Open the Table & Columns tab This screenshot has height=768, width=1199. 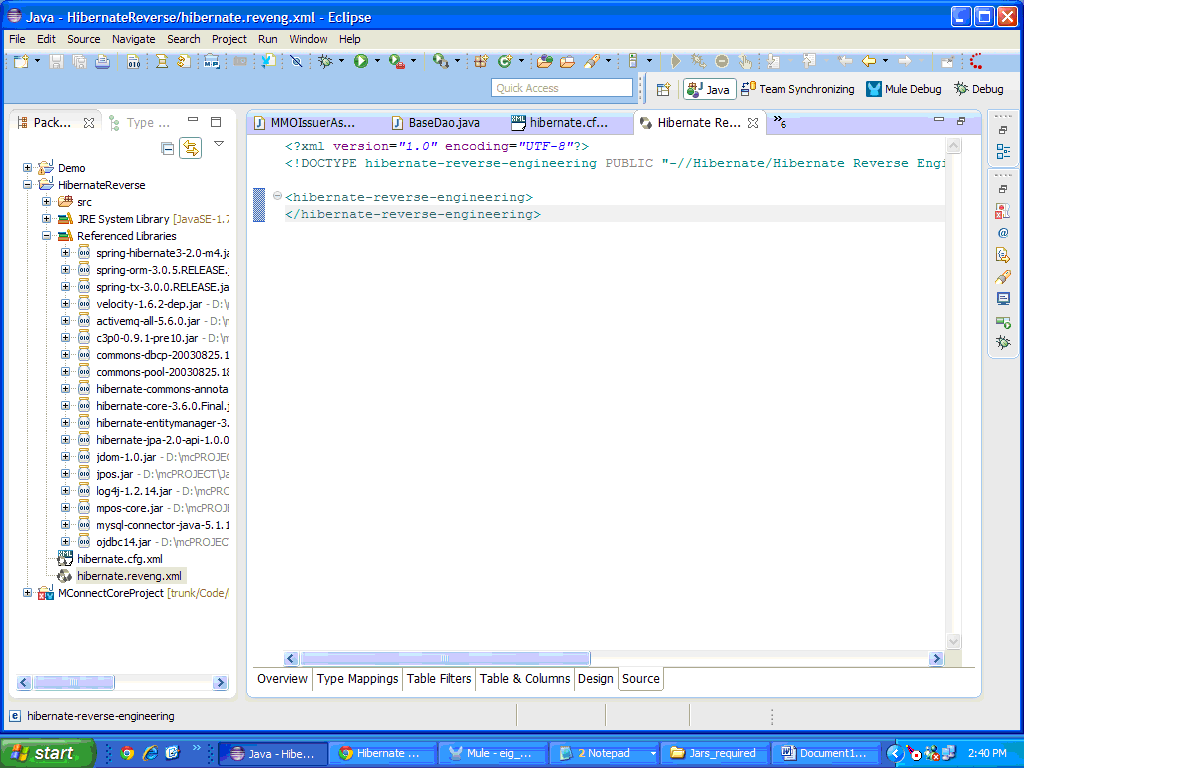[525, 679]
